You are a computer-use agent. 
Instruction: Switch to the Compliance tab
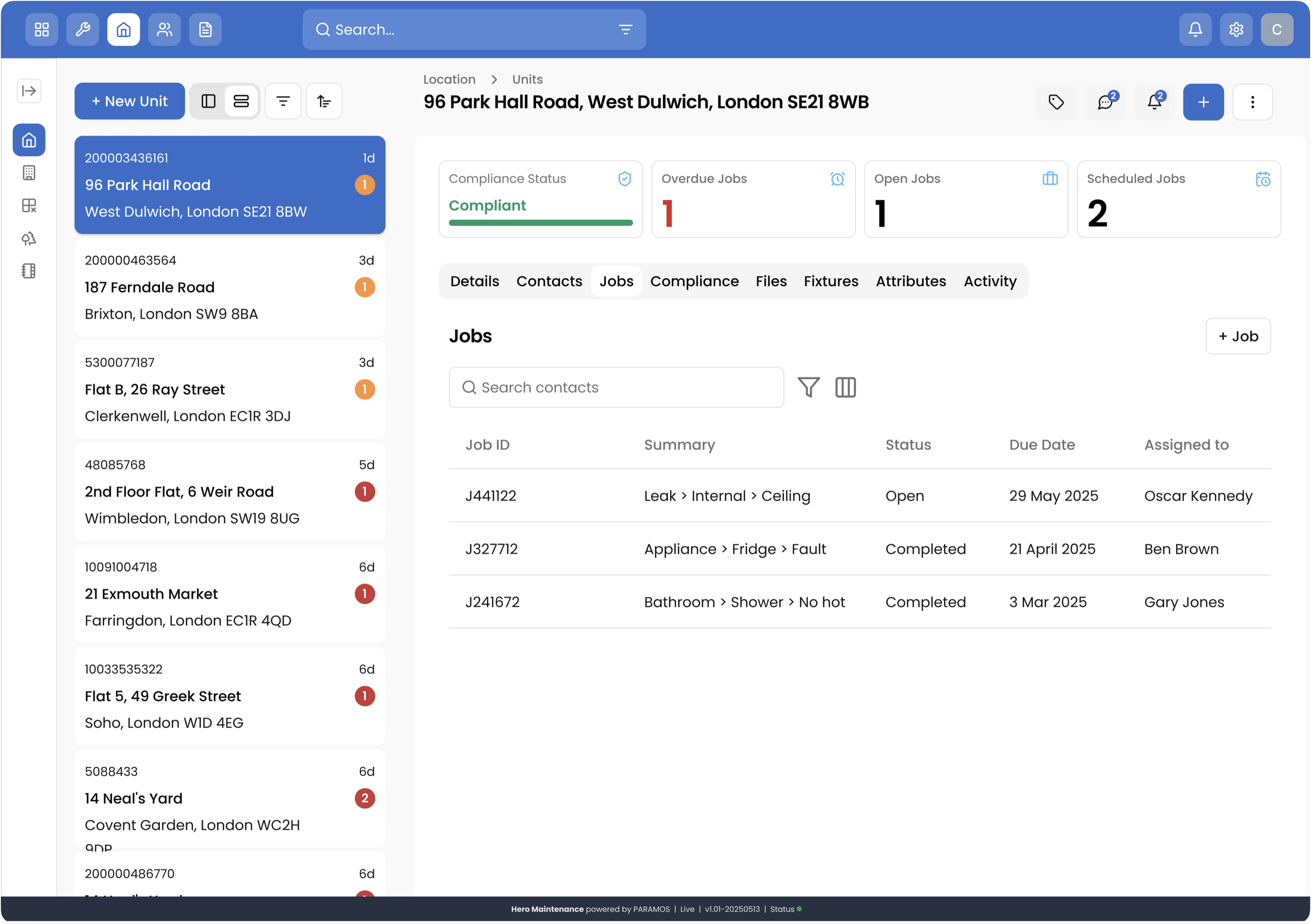point(694,281)
